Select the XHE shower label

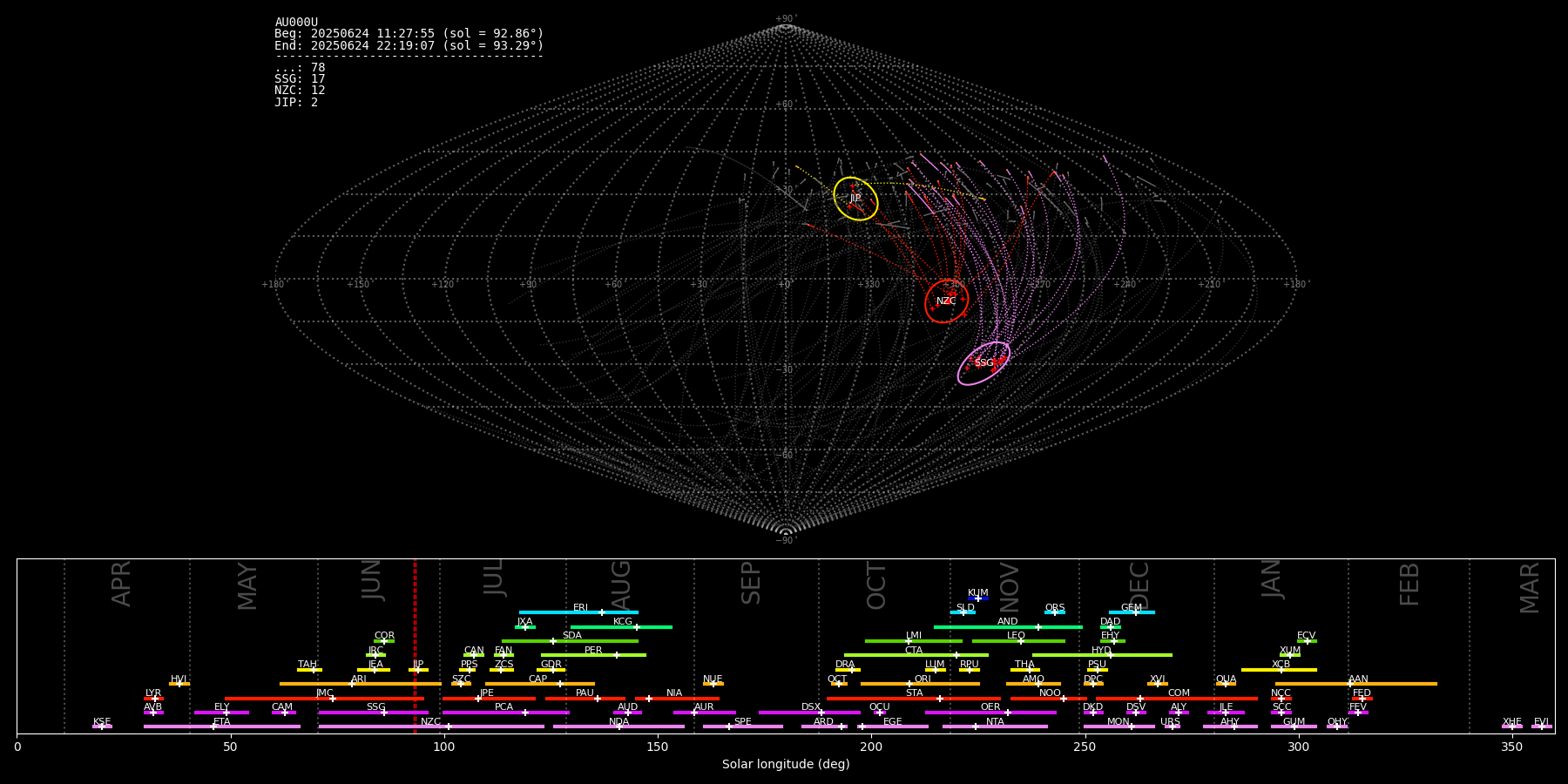pos(1511,722)
